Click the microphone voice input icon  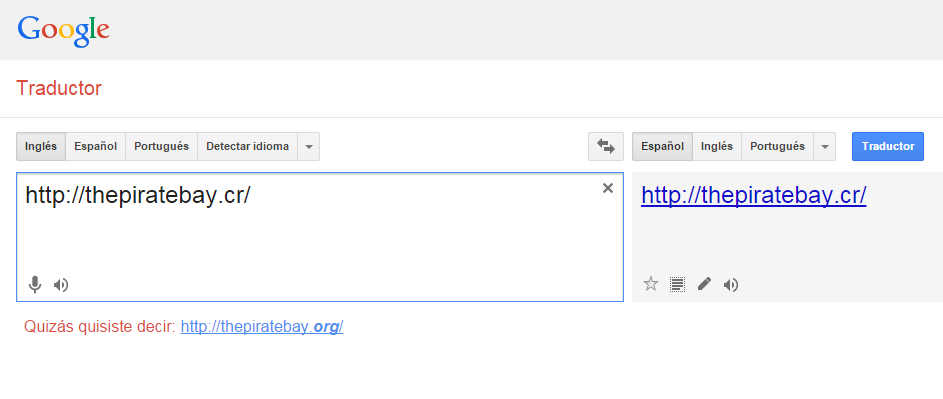coord(35,285)
